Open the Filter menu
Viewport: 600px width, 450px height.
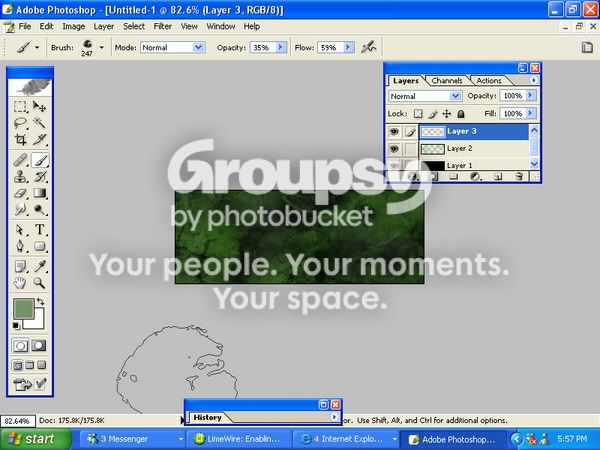tap(163, 26)
